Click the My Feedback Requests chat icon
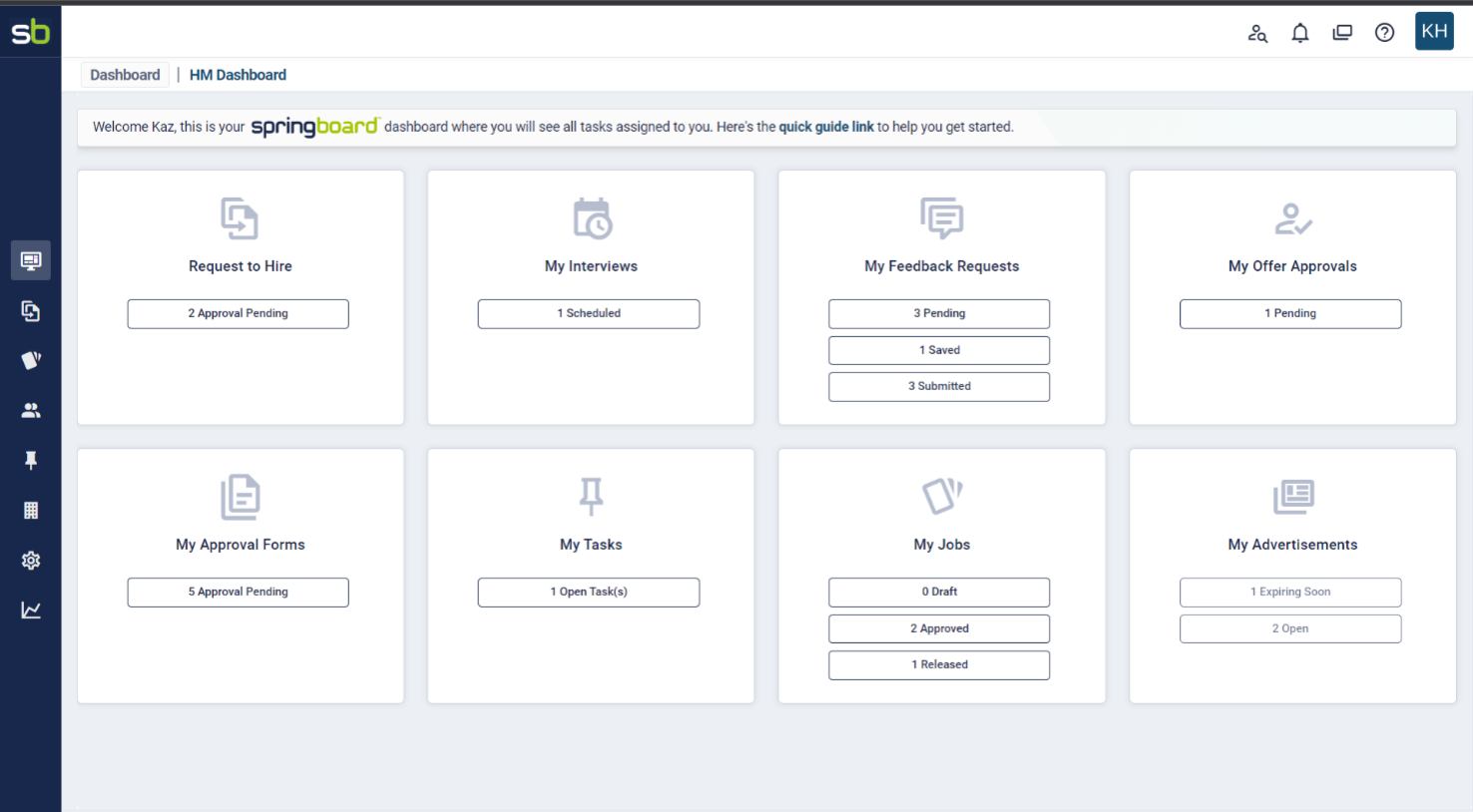Viewport: 1473px width, 812px height. [x=942, y=218]
